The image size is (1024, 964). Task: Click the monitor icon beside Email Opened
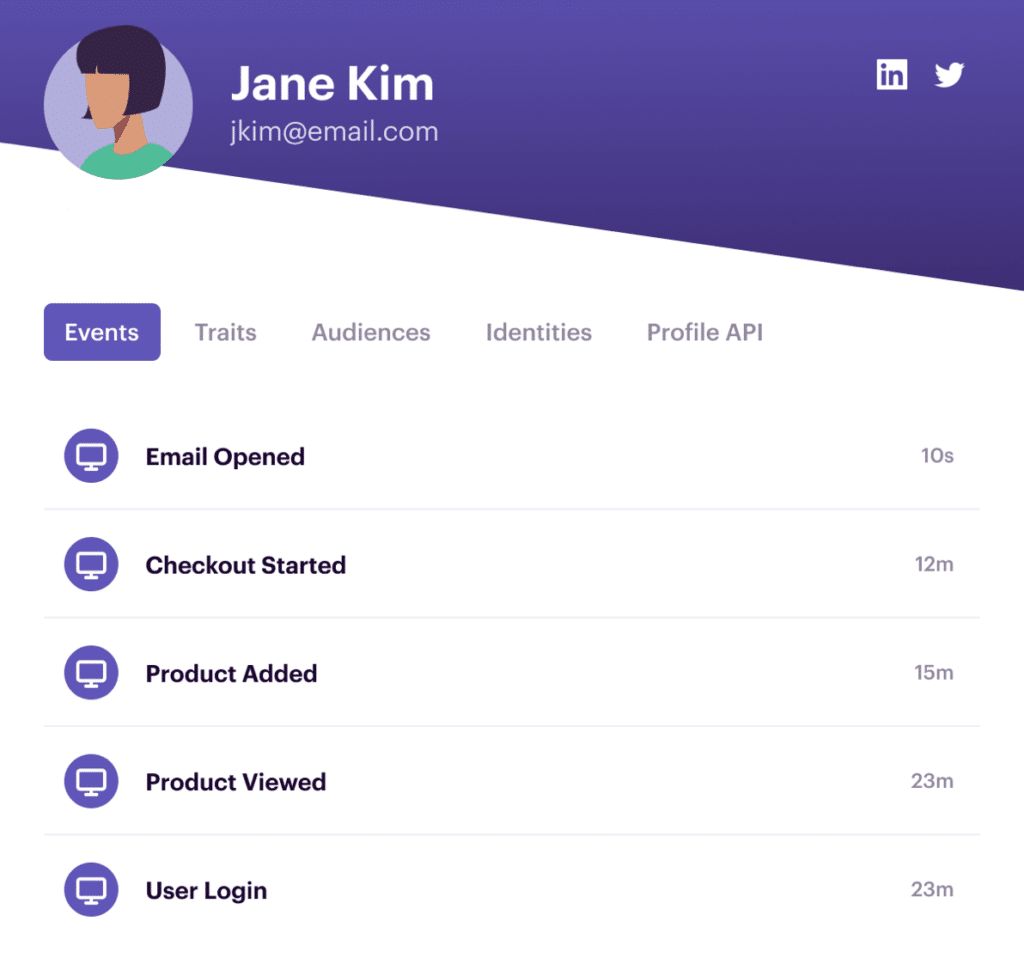(x=91, y=456)
